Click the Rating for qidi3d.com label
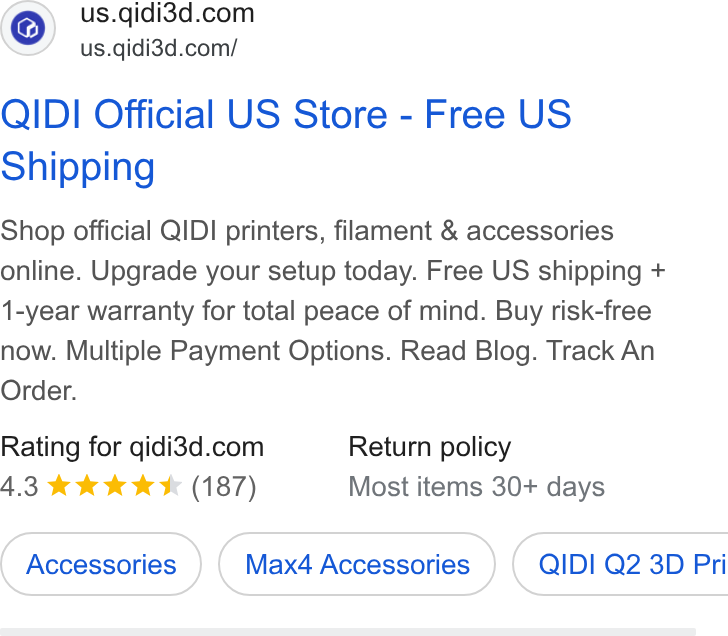 click(x=132, y=447)
